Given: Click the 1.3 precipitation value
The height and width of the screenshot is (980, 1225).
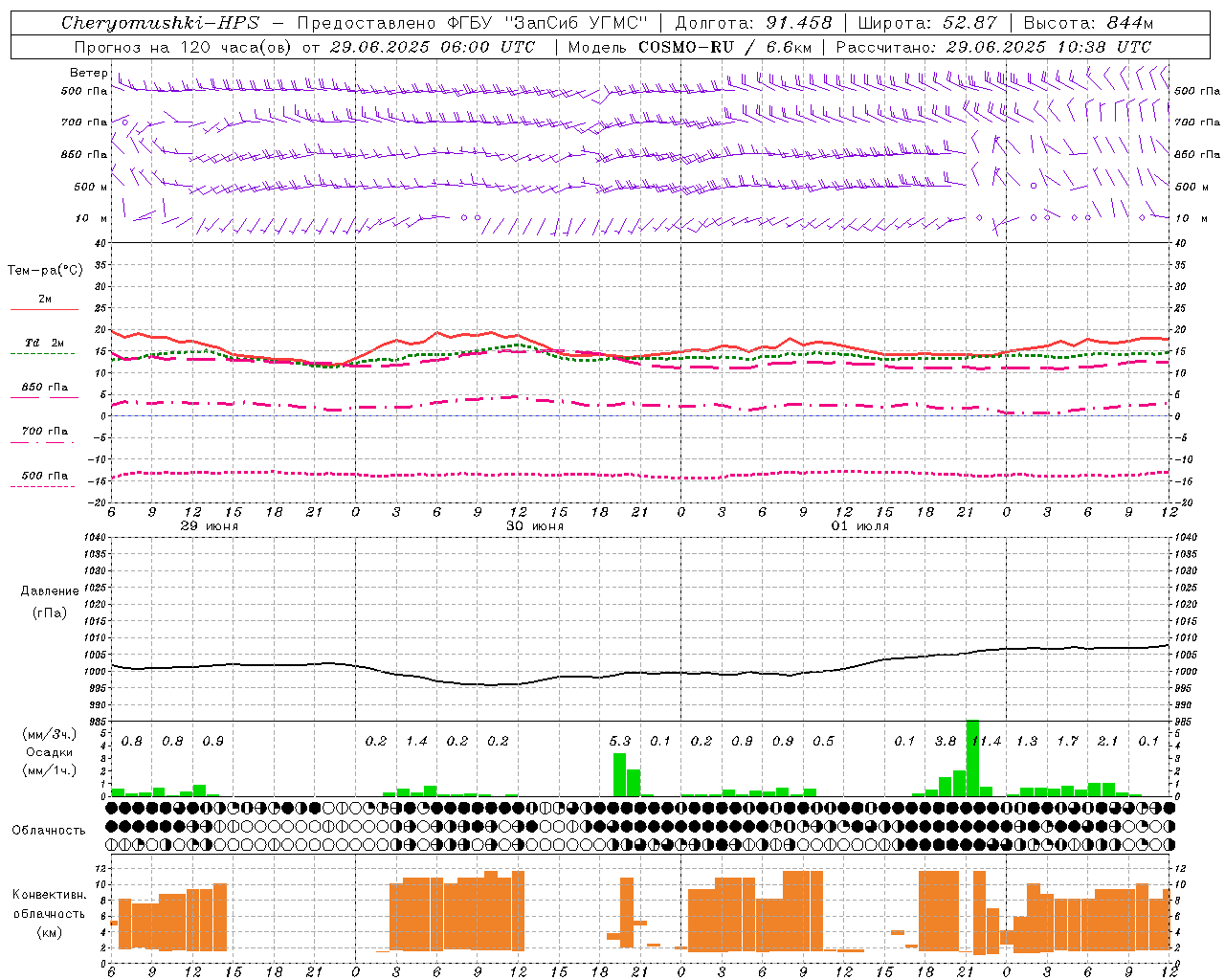Looking at the screenshot, I should click(x=1027, y=742).
